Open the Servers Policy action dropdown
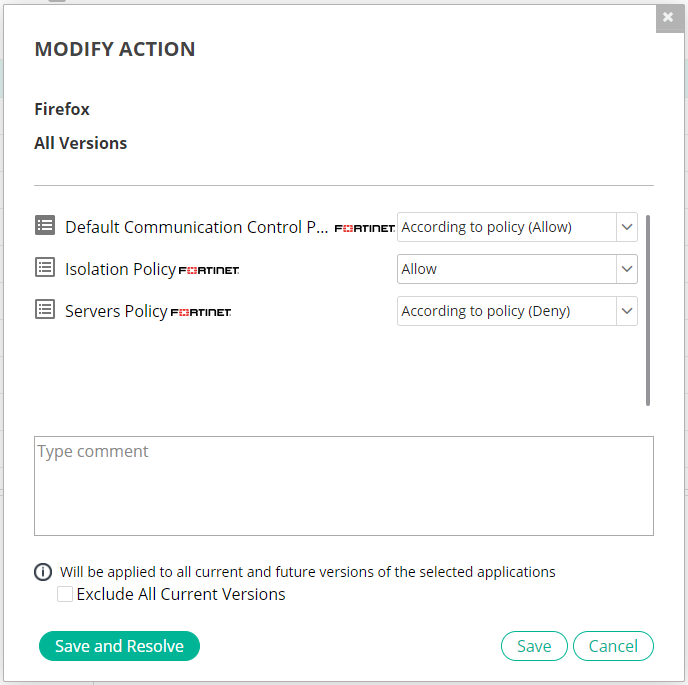The image size is (688, 685). click(x=517, y=311)
